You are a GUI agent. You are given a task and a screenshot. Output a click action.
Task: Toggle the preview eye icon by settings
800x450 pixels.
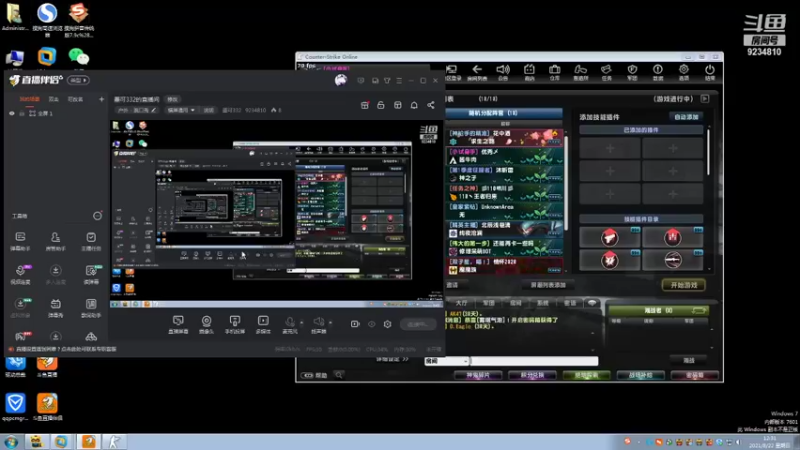click(371, 324)
